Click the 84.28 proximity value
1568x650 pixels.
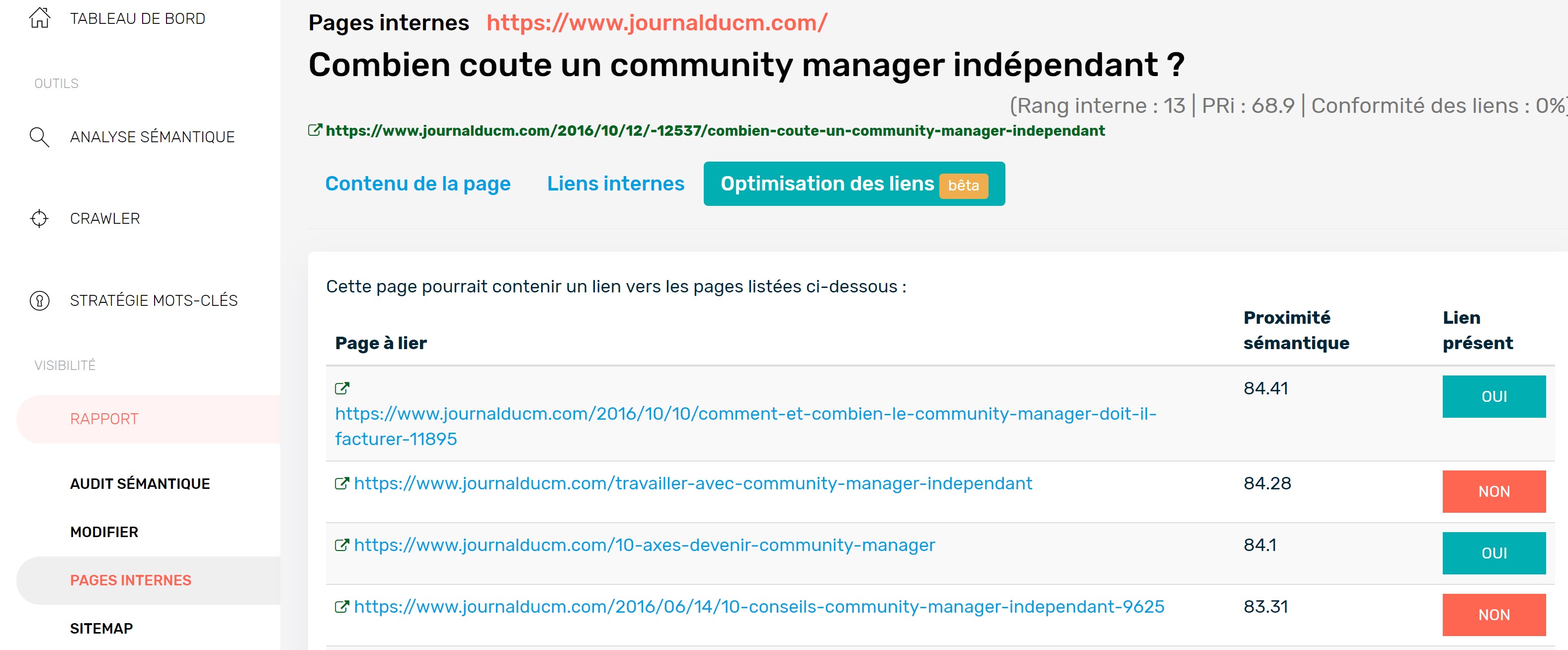(1267, 483)
